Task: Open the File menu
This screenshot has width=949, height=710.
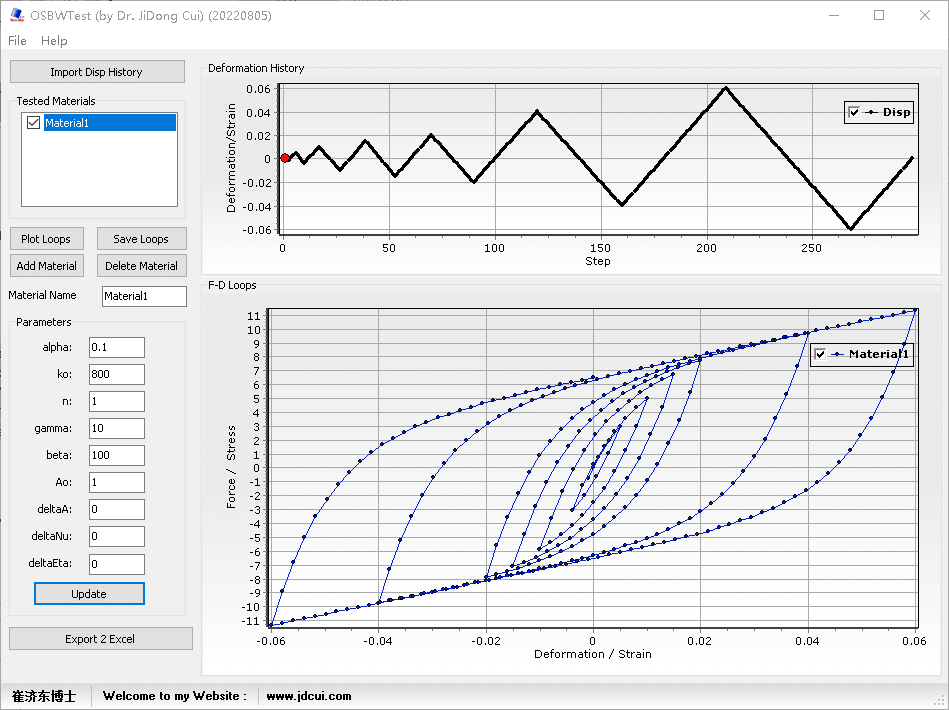Action: pos(17,41)
